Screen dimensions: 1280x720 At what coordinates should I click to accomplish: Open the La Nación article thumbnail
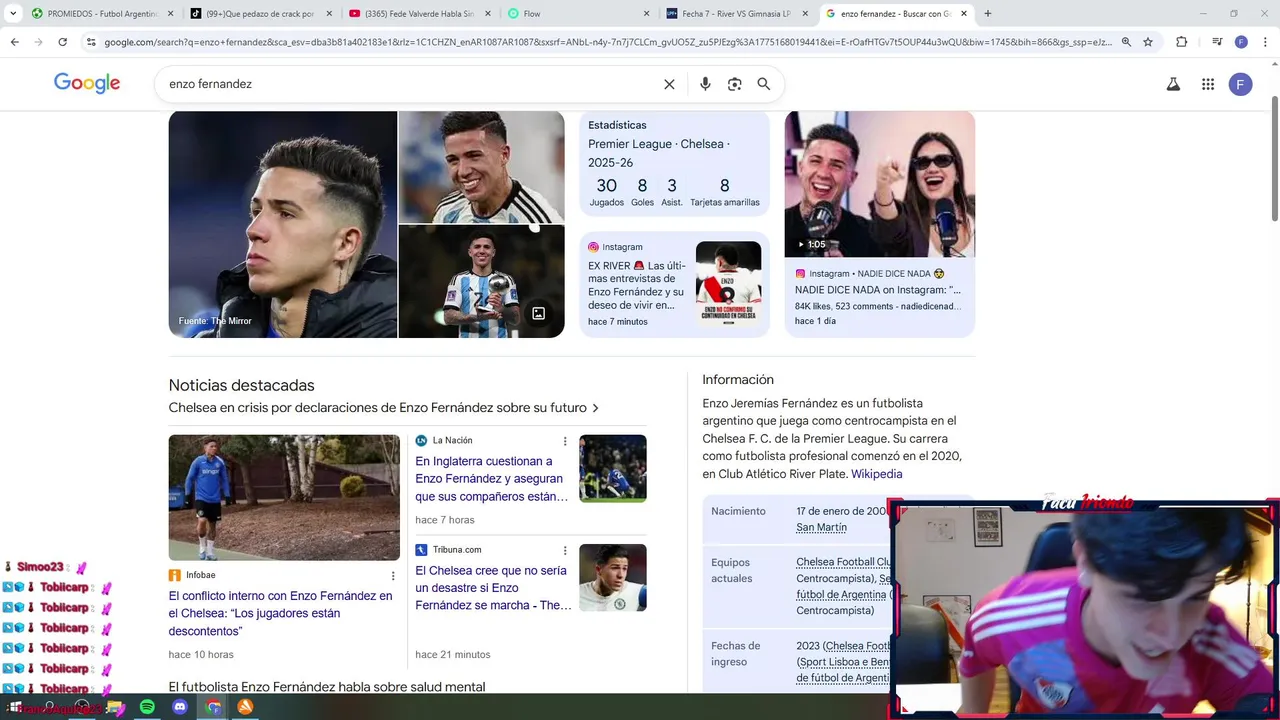[x=613, y=468]
